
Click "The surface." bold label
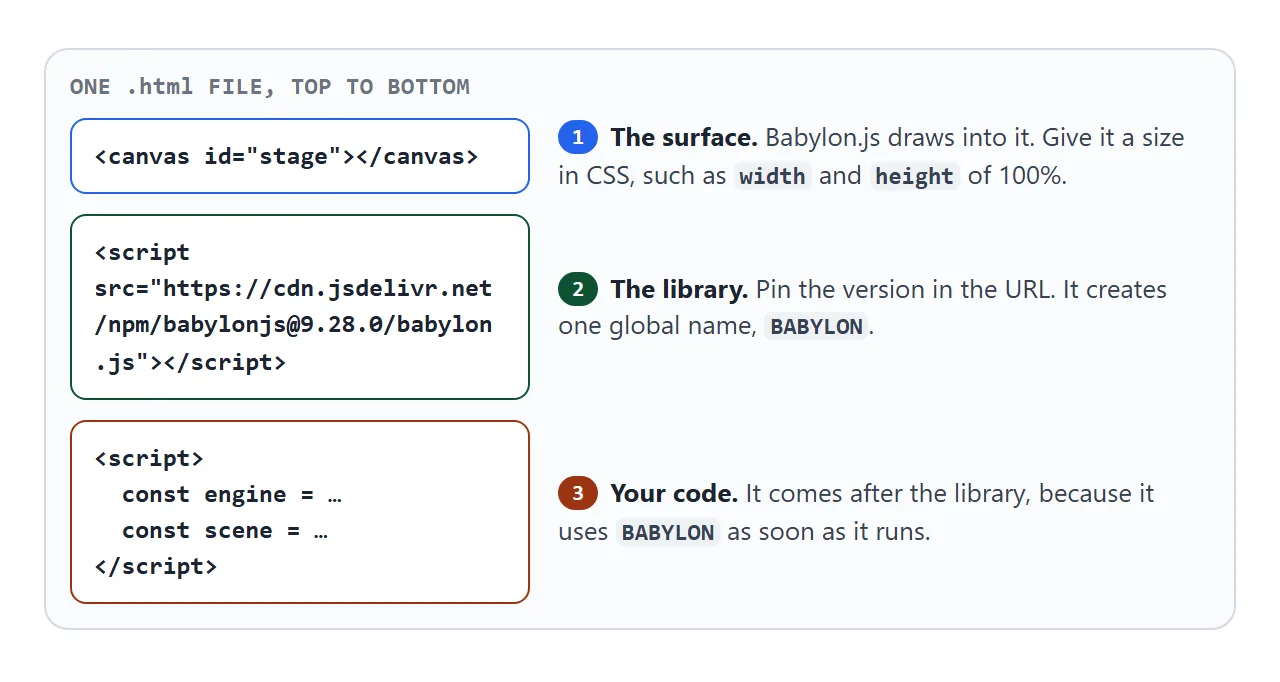684,137
